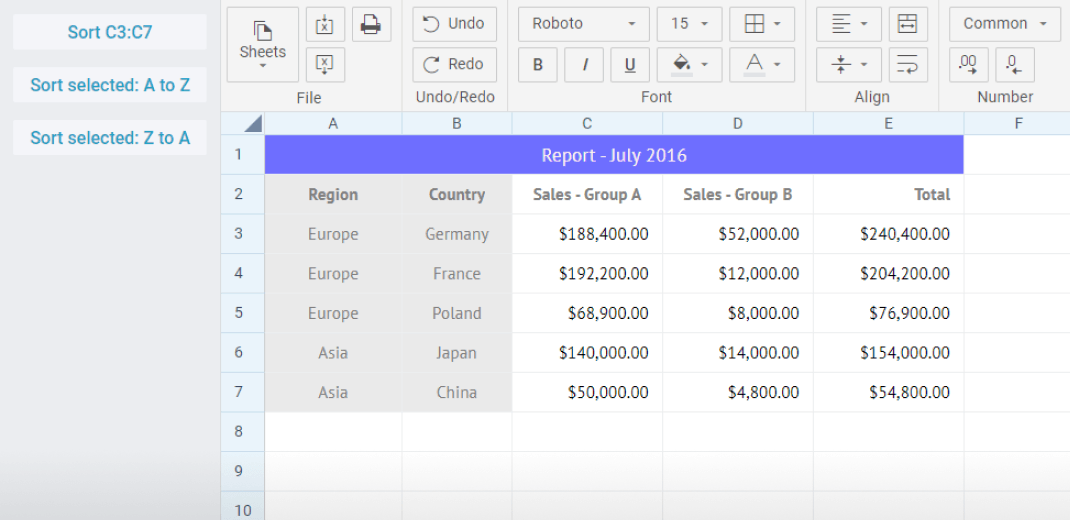Click the France cell
Screen dimensions: 1070x520
[457, 274]
